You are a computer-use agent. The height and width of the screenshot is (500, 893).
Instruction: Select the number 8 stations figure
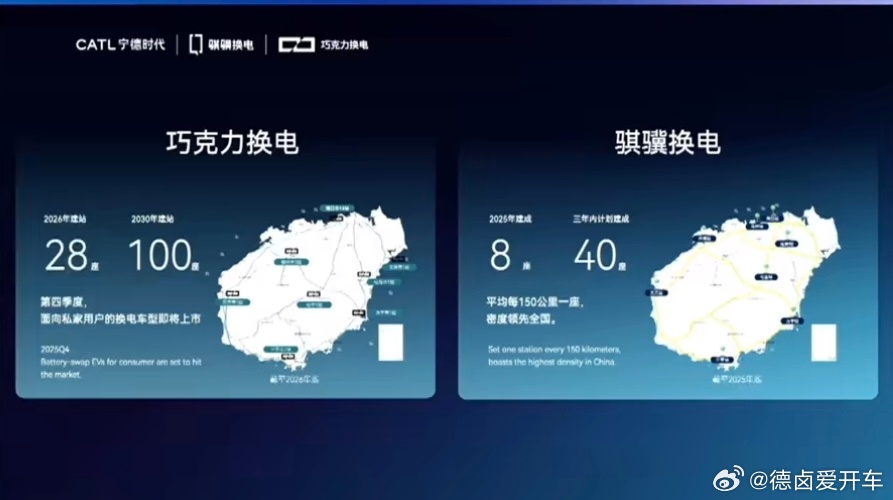pos(500,255)
